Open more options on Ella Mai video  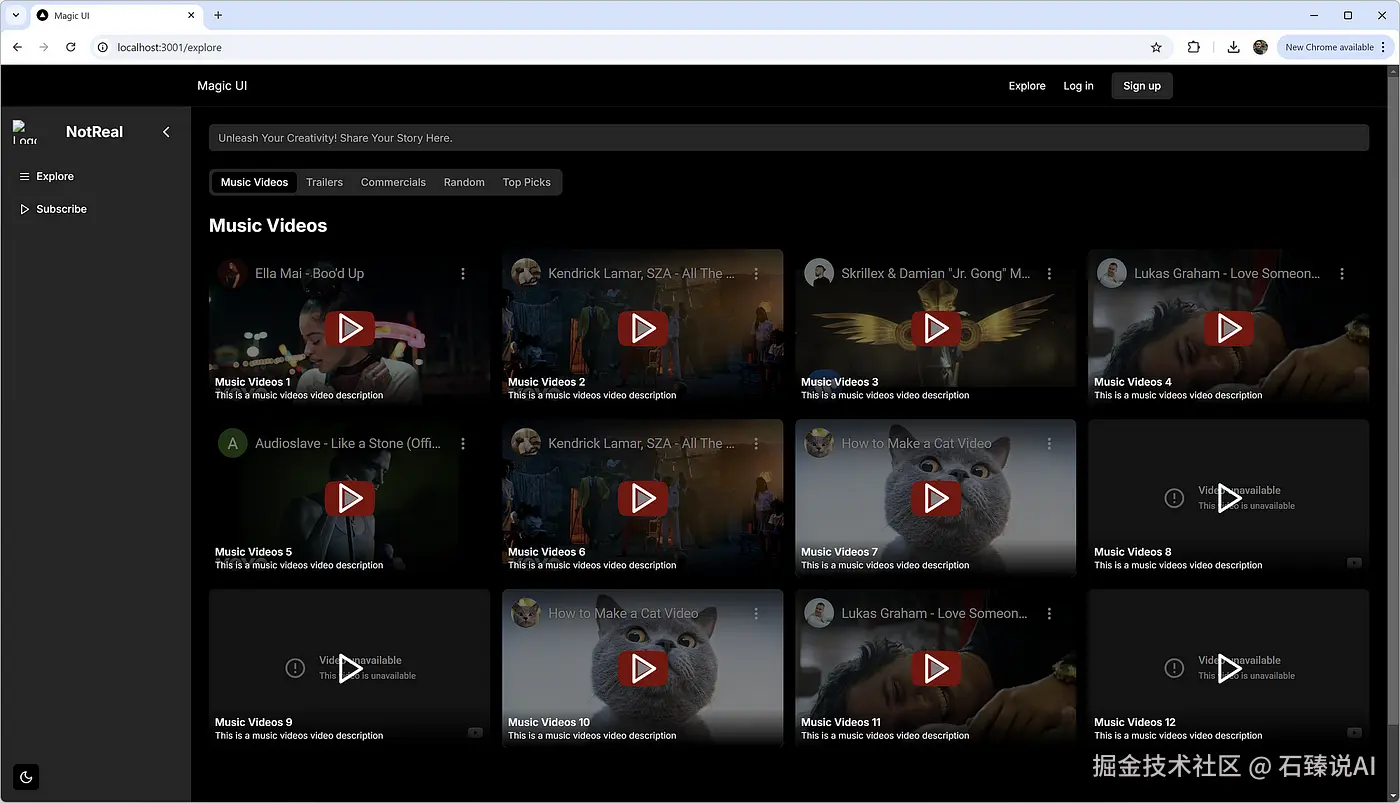tap(463, 273)
